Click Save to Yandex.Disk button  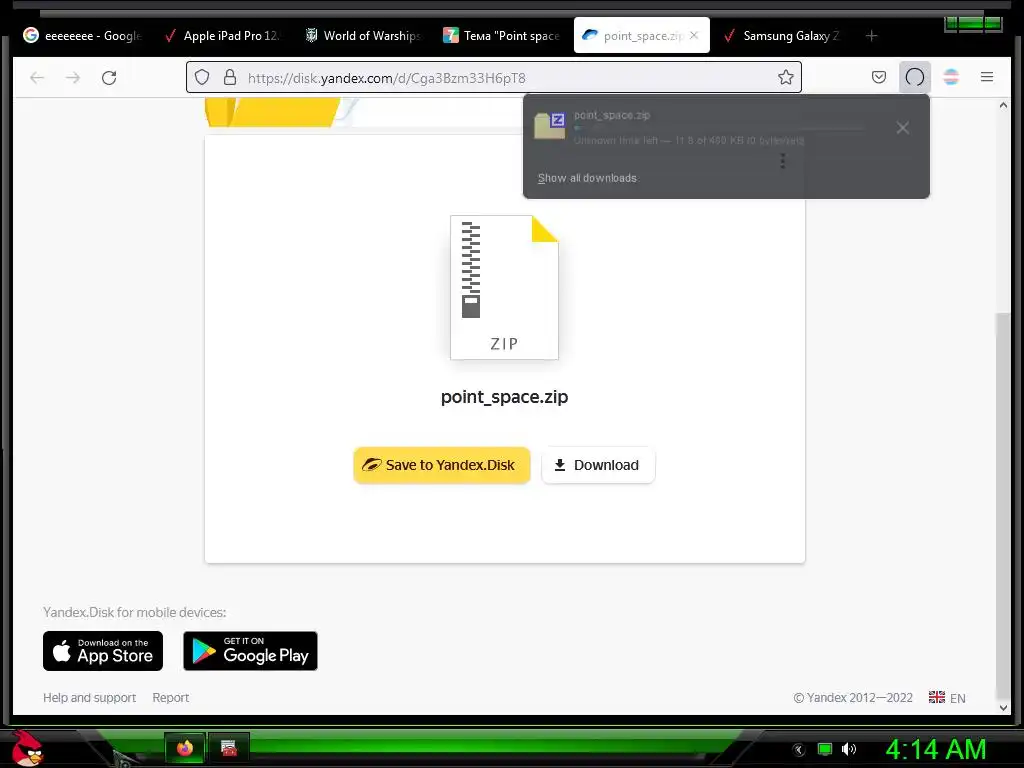(441, 465)
